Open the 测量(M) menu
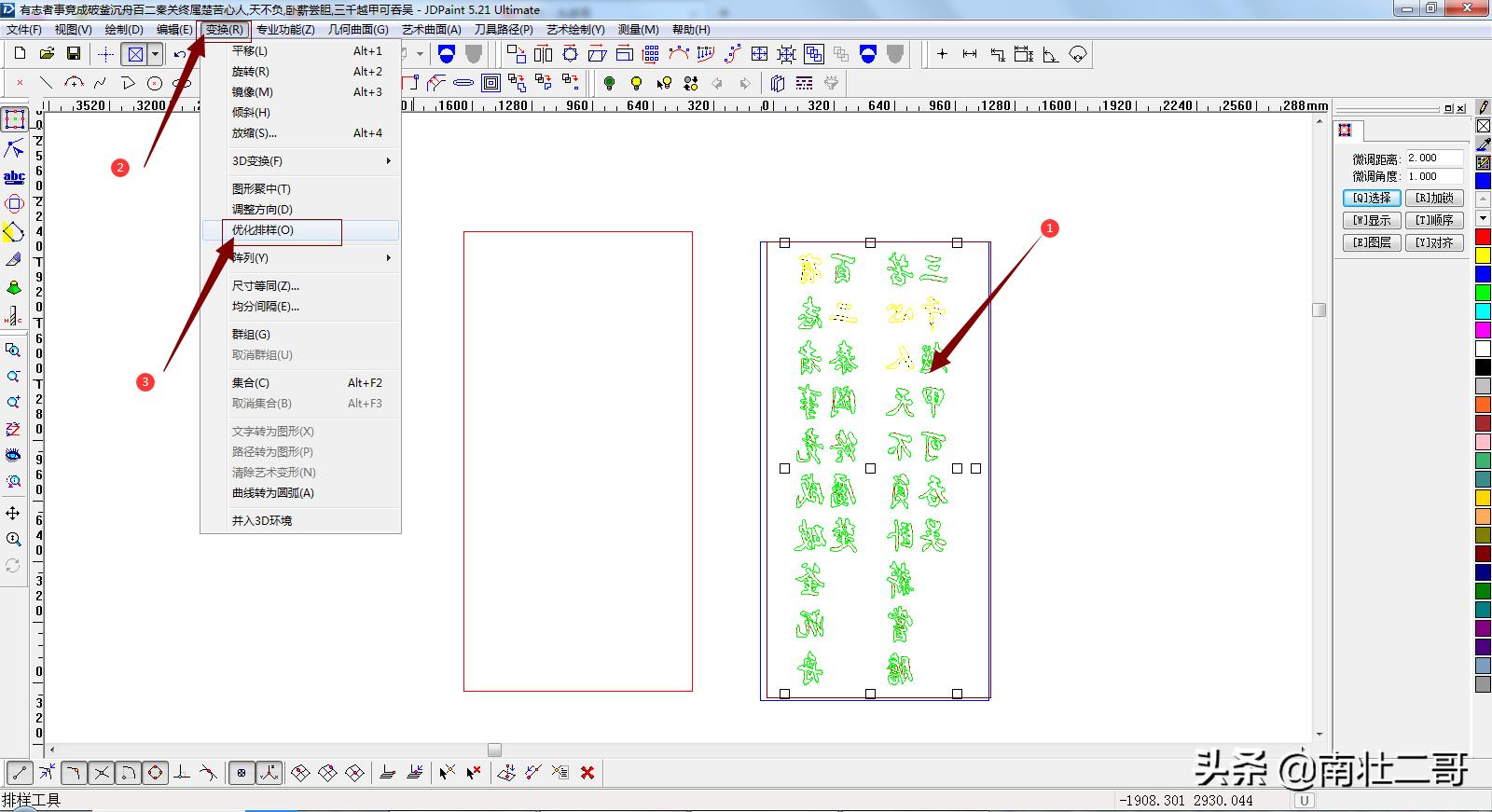Image resolution: width=1492 pixels, height=812 pixels. (x=638, y=30)
